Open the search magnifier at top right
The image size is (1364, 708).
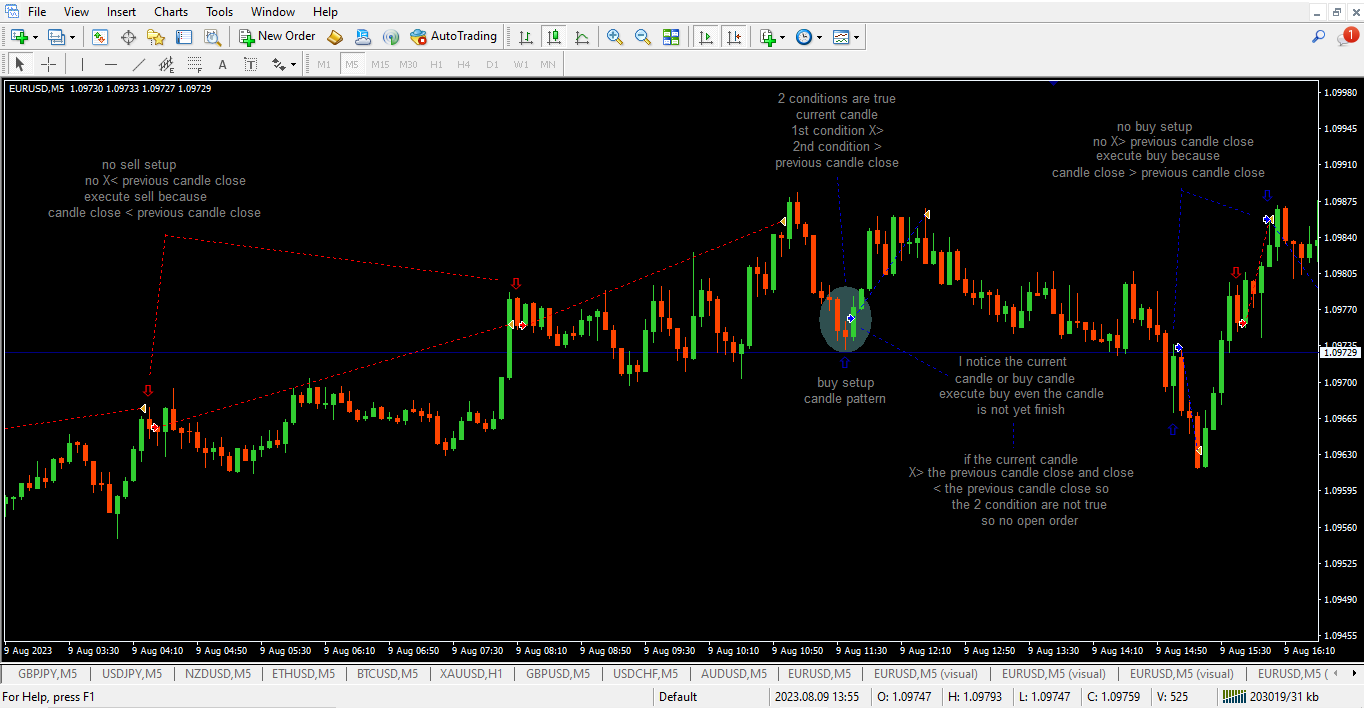[1319, 37]
